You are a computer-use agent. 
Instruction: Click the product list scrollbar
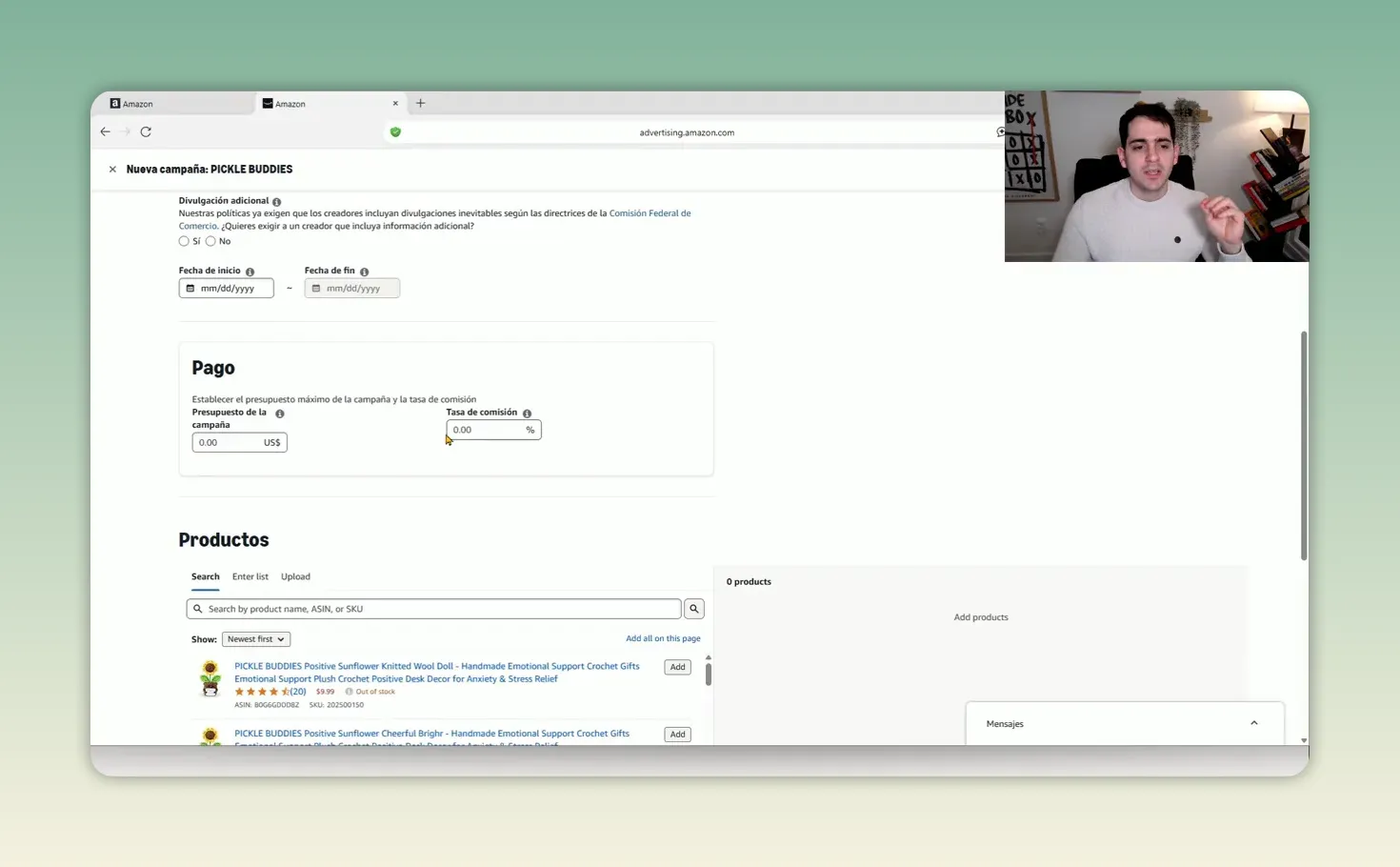[708, 674]
